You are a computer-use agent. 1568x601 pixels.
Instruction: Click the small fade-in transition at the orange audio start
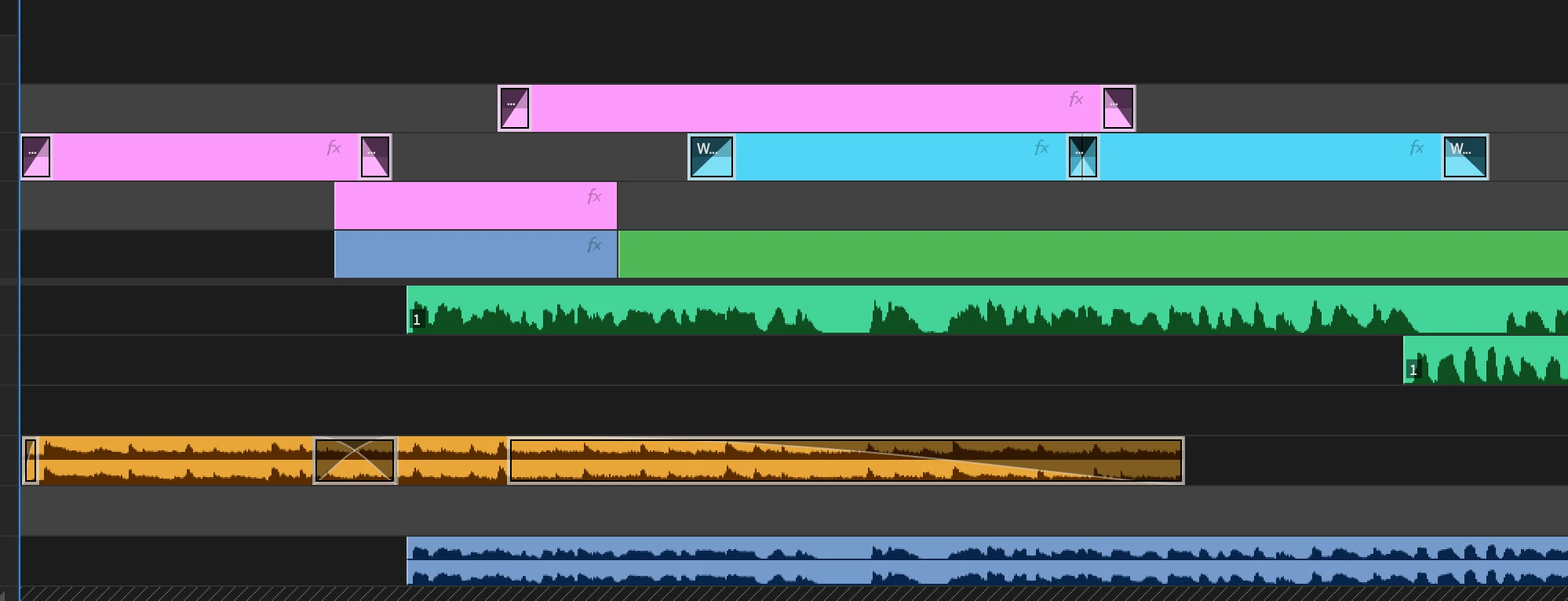tap(31, 461)
